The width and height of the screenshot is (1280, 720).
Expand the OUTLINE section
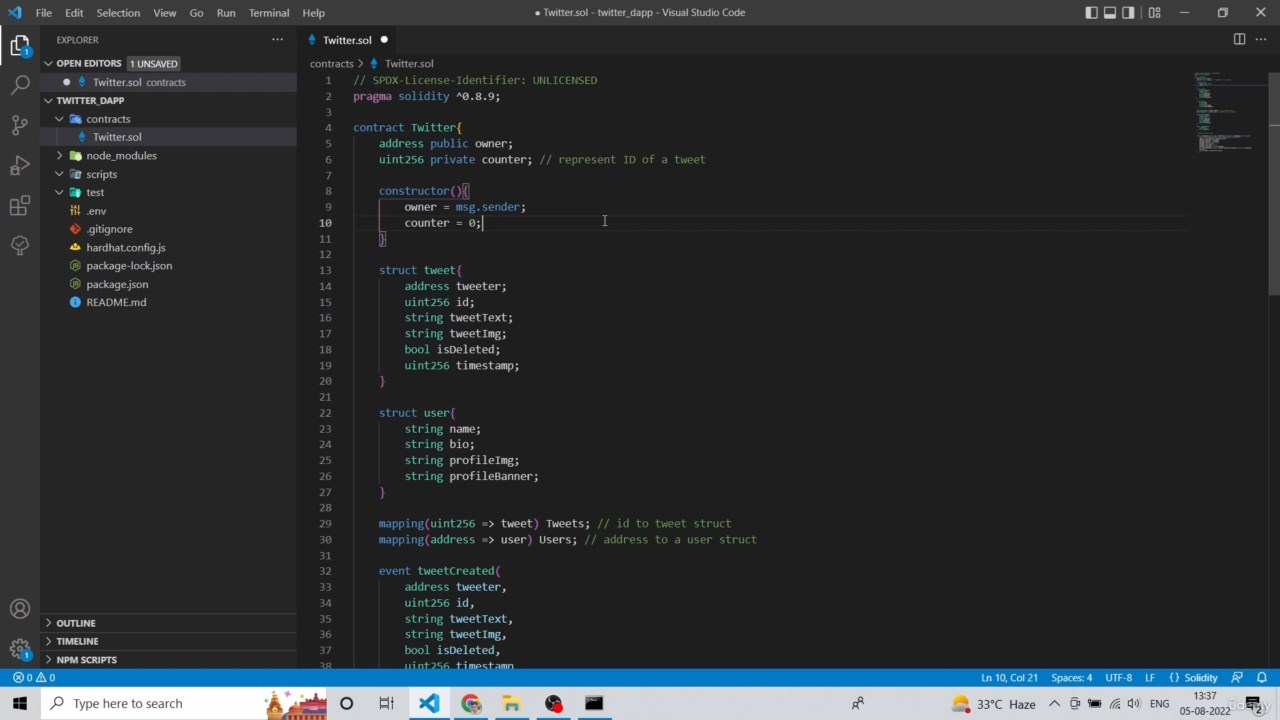(x=76, y=623)
